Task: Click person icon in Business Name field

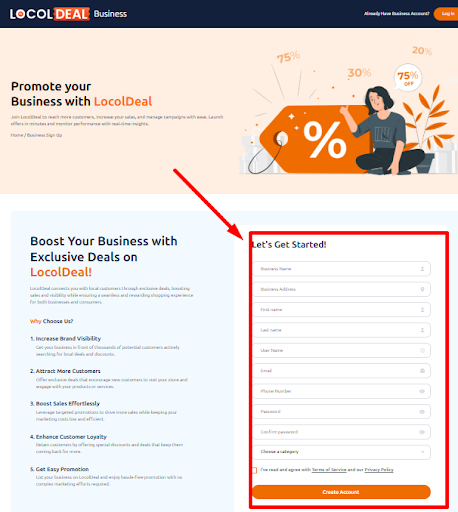Action: (x=422, y=269)
